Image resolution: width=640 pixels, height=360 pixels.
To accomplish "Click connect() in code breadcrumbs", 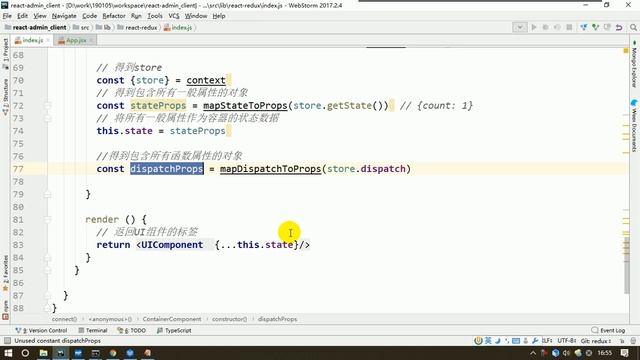I will (x=64, y=319).
